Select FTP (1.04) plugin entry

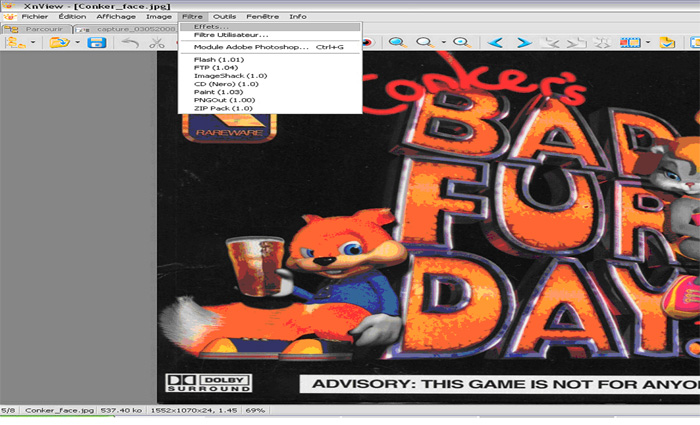click(x=270, y=67)
